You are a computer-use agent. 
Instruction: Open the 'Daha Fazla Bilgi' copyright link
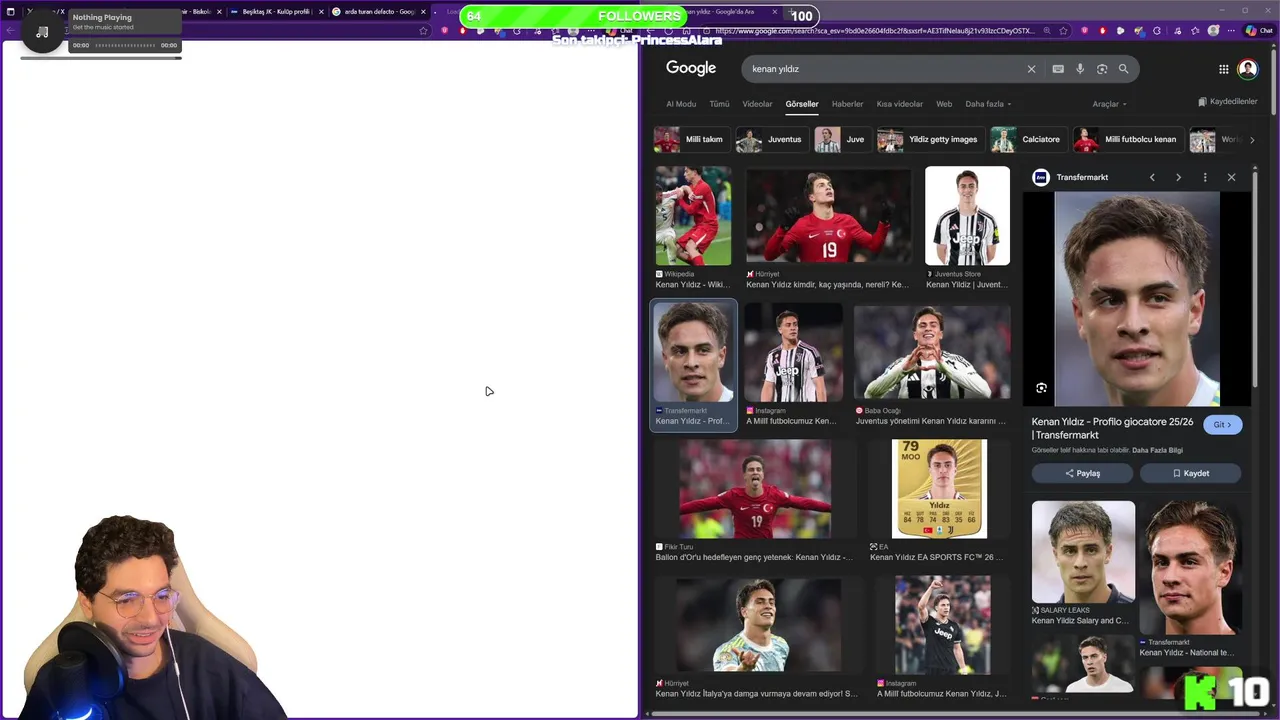tap(1157, 450)
